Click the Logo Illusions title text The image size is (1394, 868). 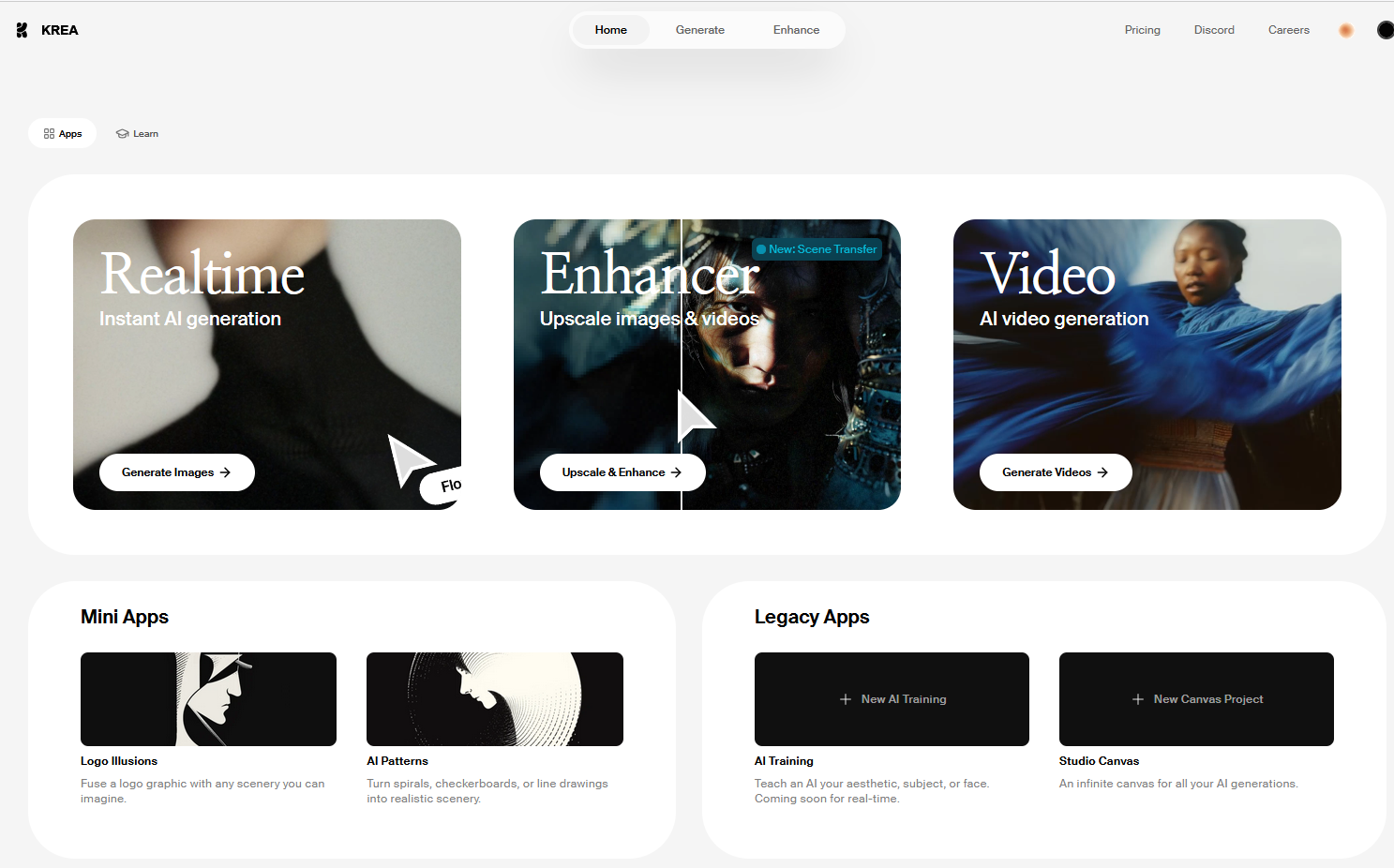(x=119, y=761)
